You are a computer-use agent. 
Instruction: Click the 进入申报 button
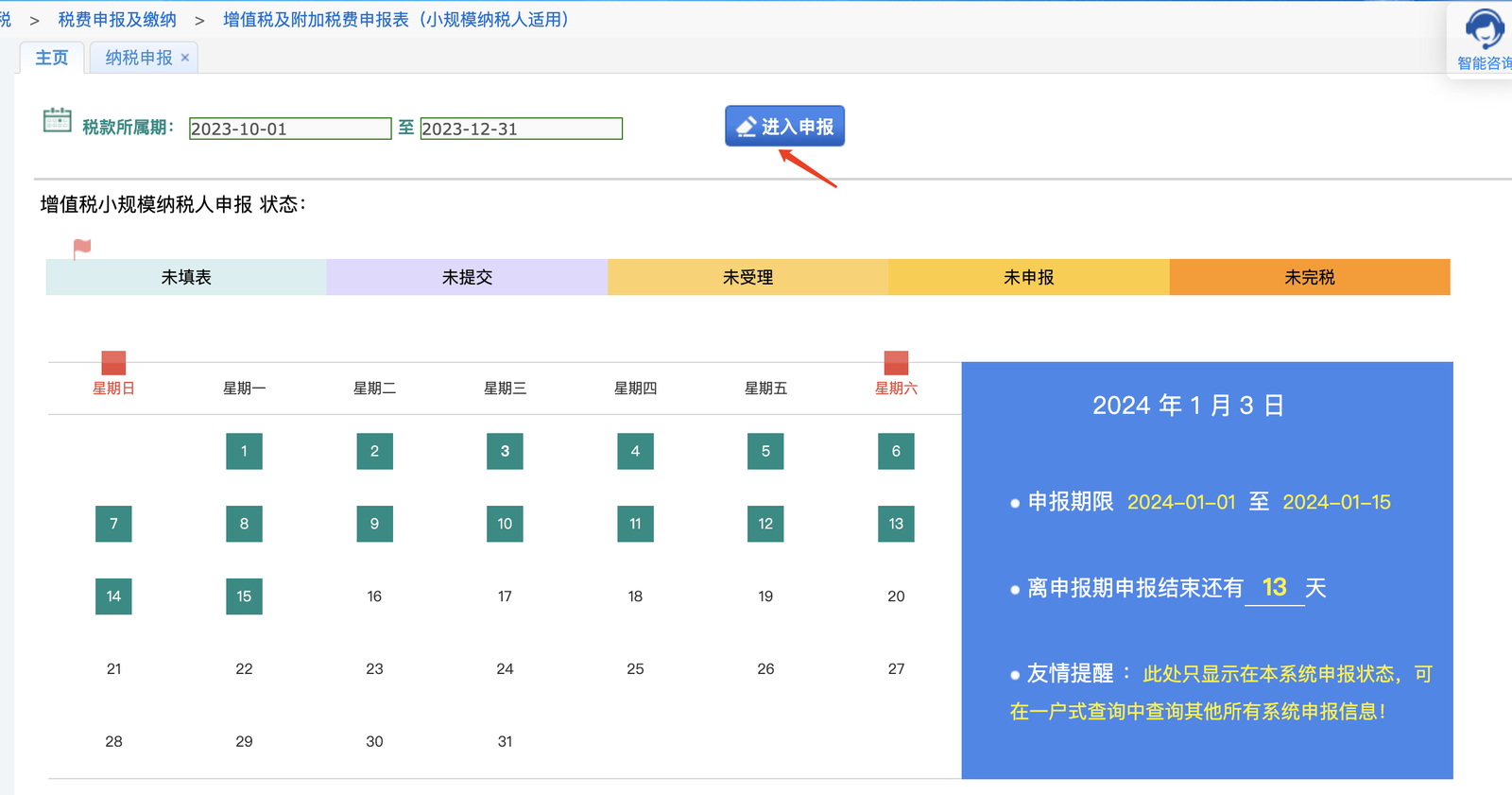784,126
